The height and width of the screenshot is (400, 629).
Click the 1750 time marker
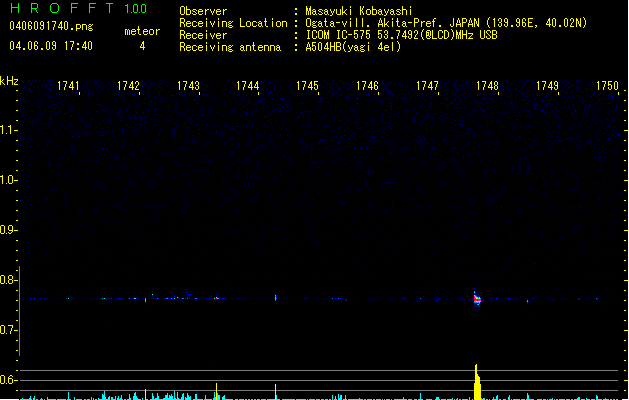[607, 86]
